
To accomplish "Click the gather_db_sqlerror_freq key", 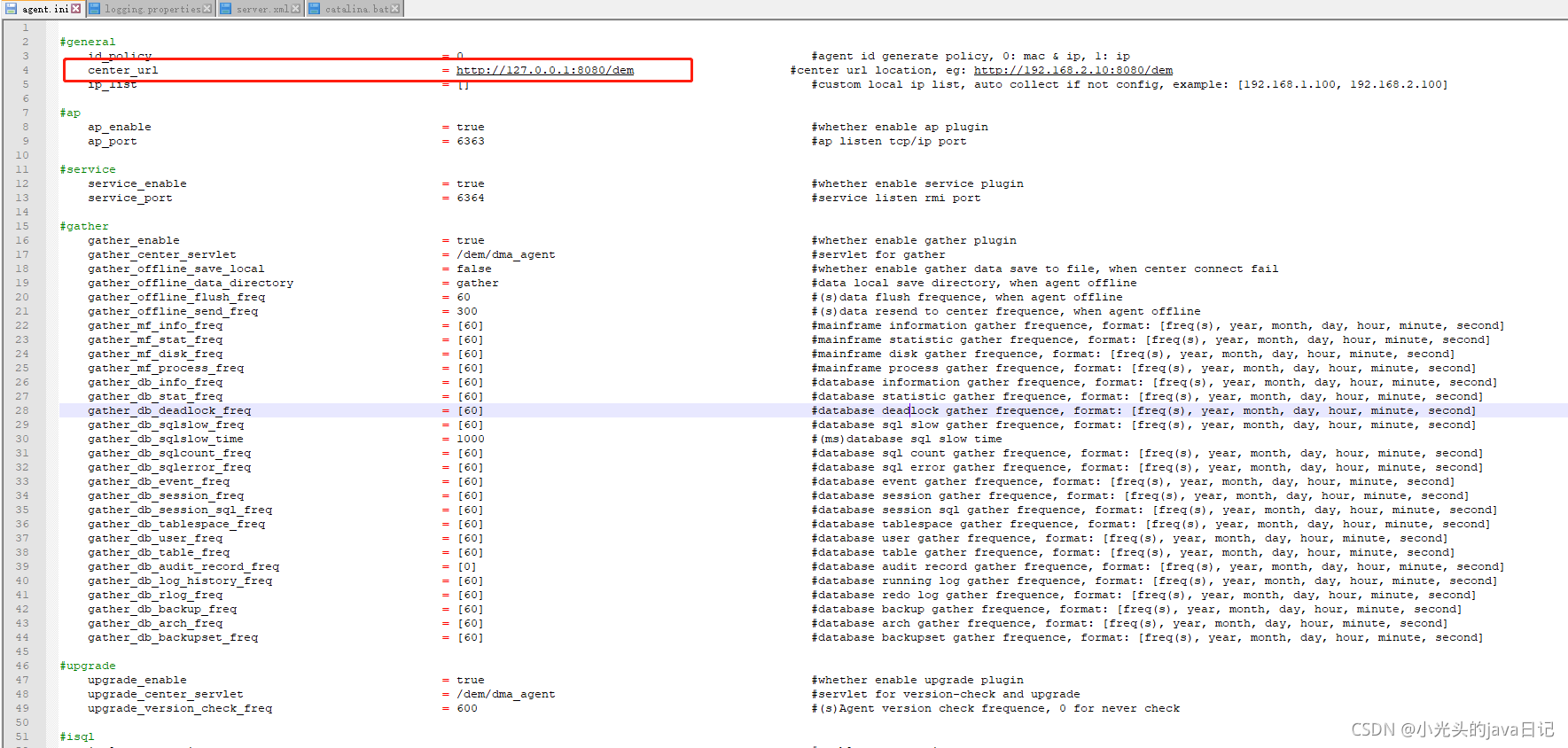I will click(x=169, y=467).
